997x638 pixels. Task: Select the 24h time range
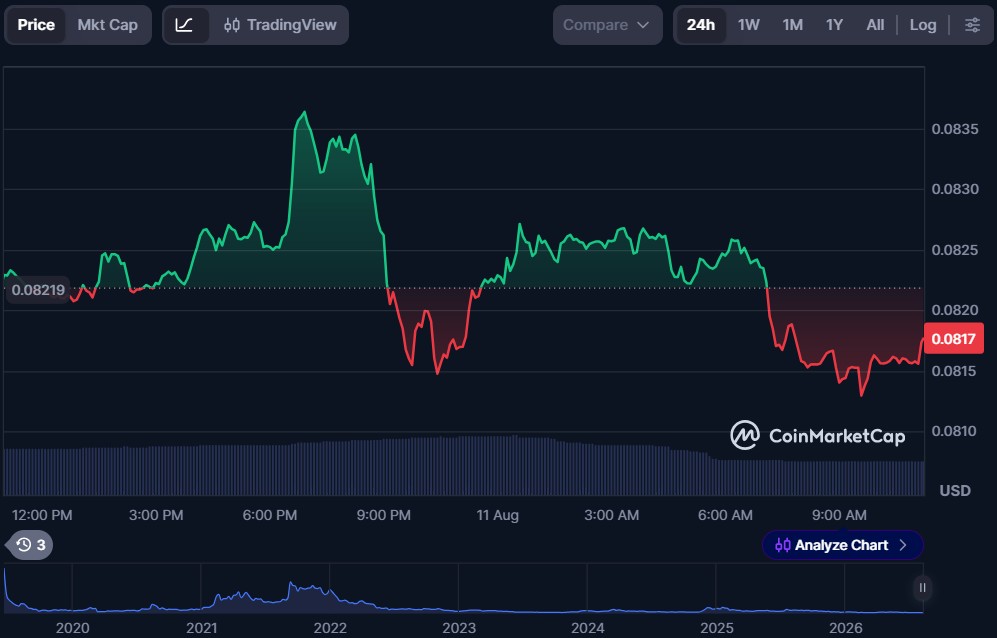click(701, 25)
